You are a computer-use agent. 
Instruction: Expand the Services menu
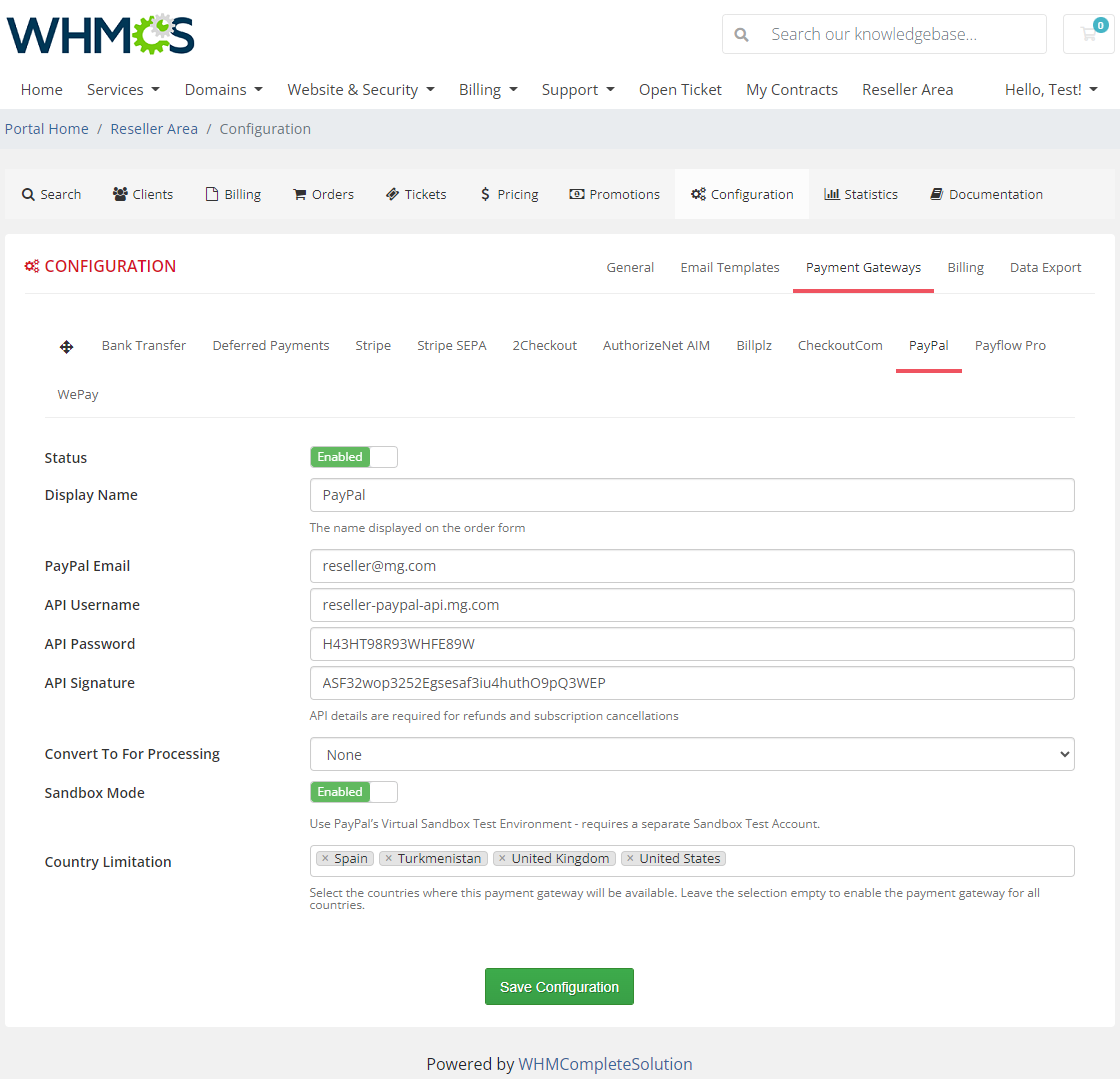click(124, 90)
